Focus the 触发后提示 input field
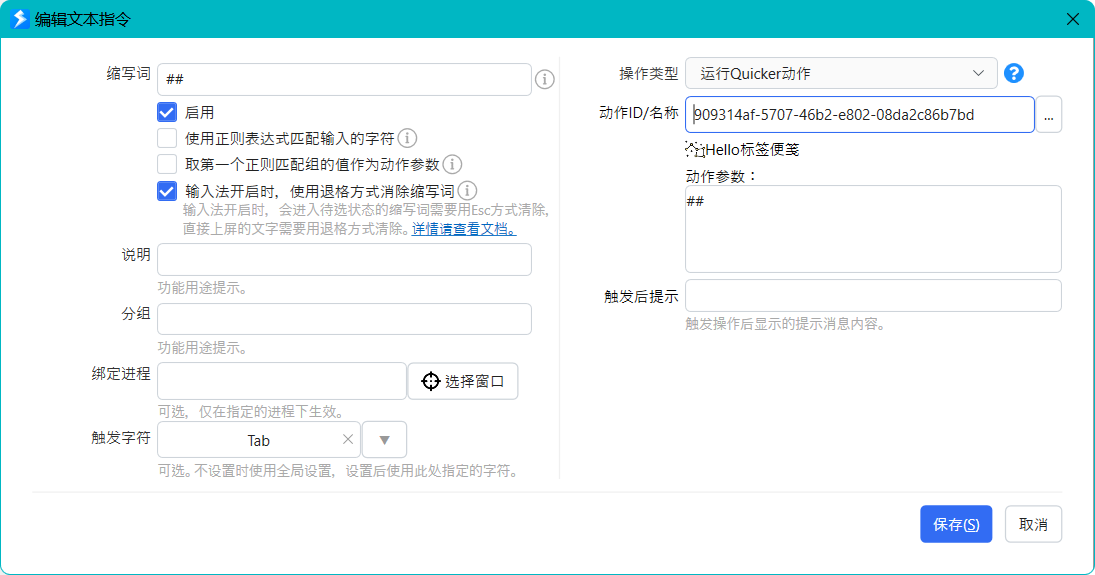The width and height of the screenshot is (1095, 575). (873, 296)
